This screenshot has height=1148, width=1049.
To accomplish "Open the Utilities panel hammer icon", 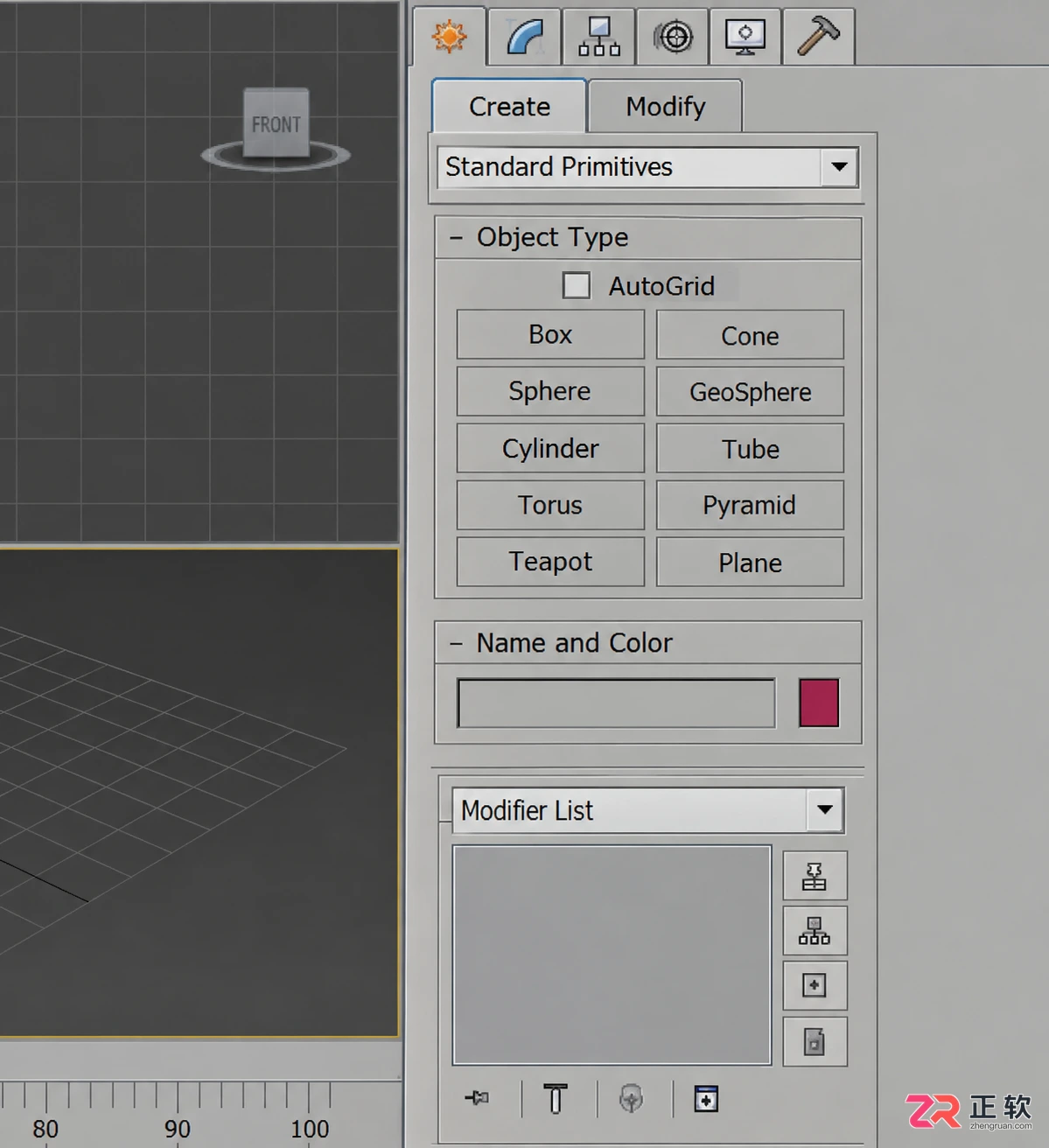I will pyautogui.click(x=818, y=37).
